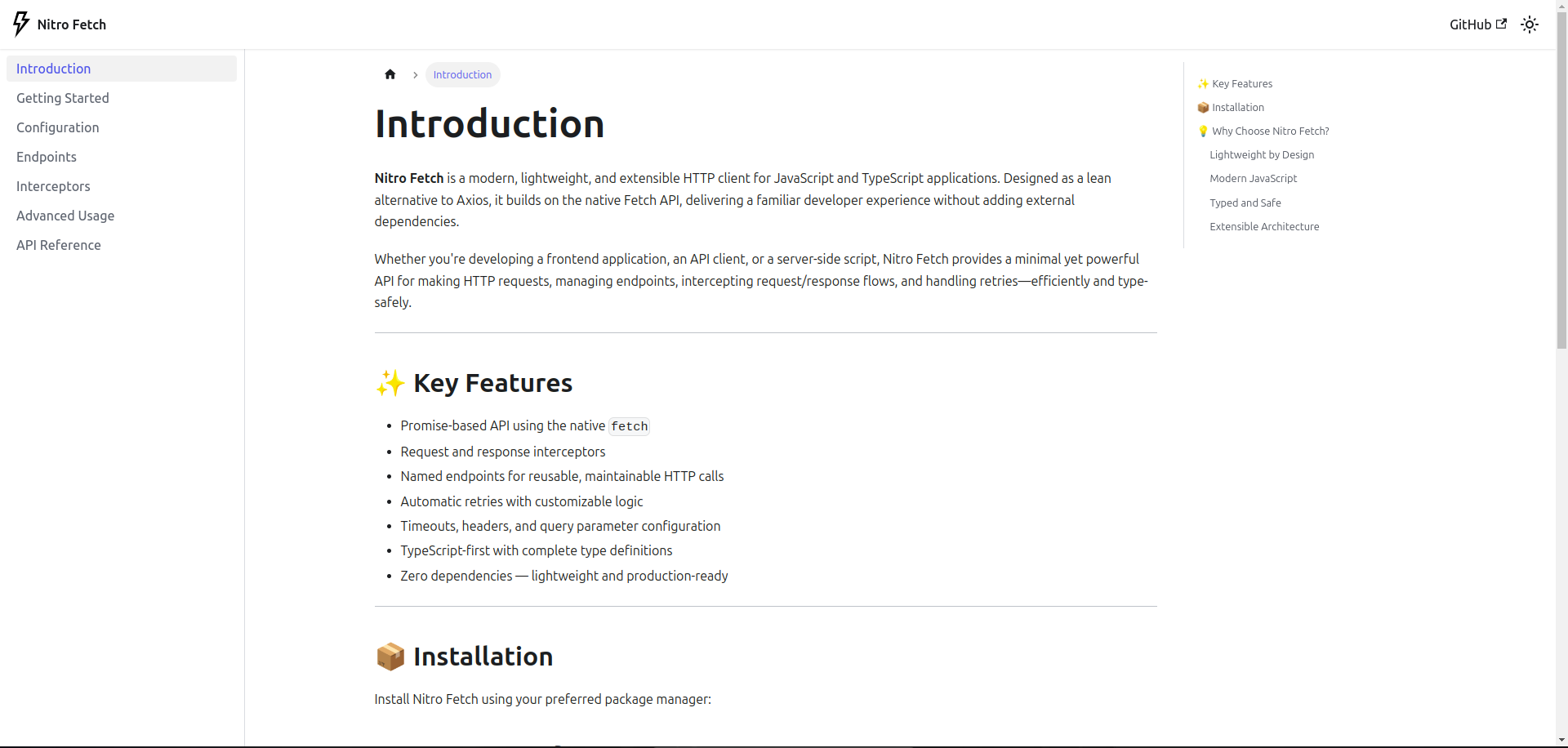Click the Nitro Fetch lightning bolt logo

22,24
